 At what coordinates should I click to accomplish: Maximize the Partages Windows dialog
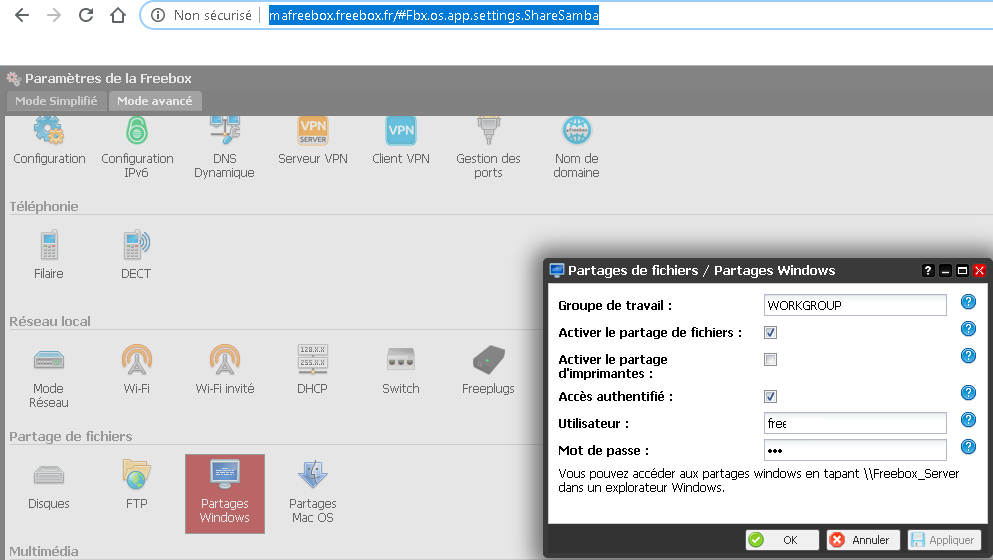[962, 270]
